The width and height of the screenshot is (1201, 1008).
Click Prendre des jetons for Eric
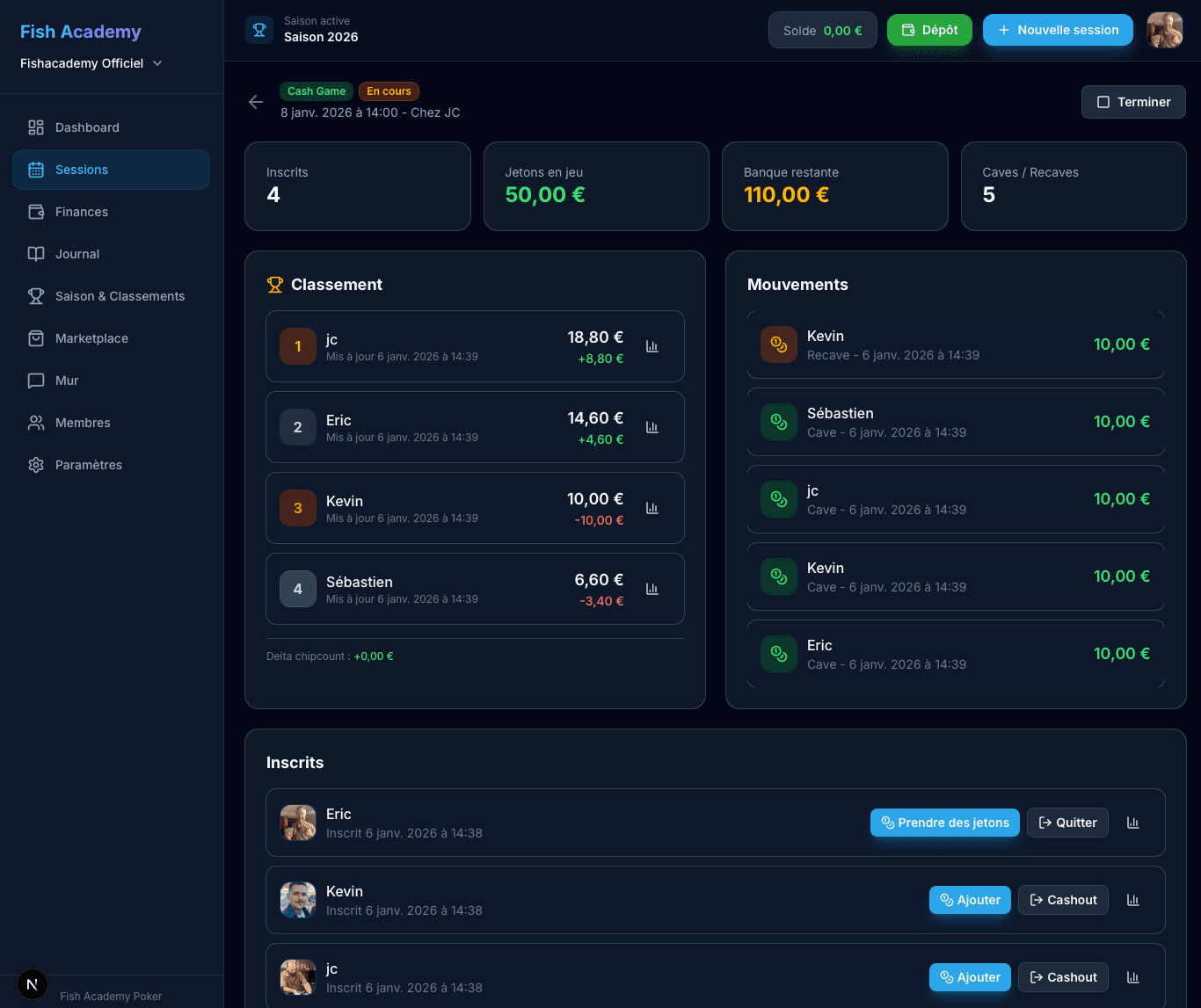coord(945,823)
